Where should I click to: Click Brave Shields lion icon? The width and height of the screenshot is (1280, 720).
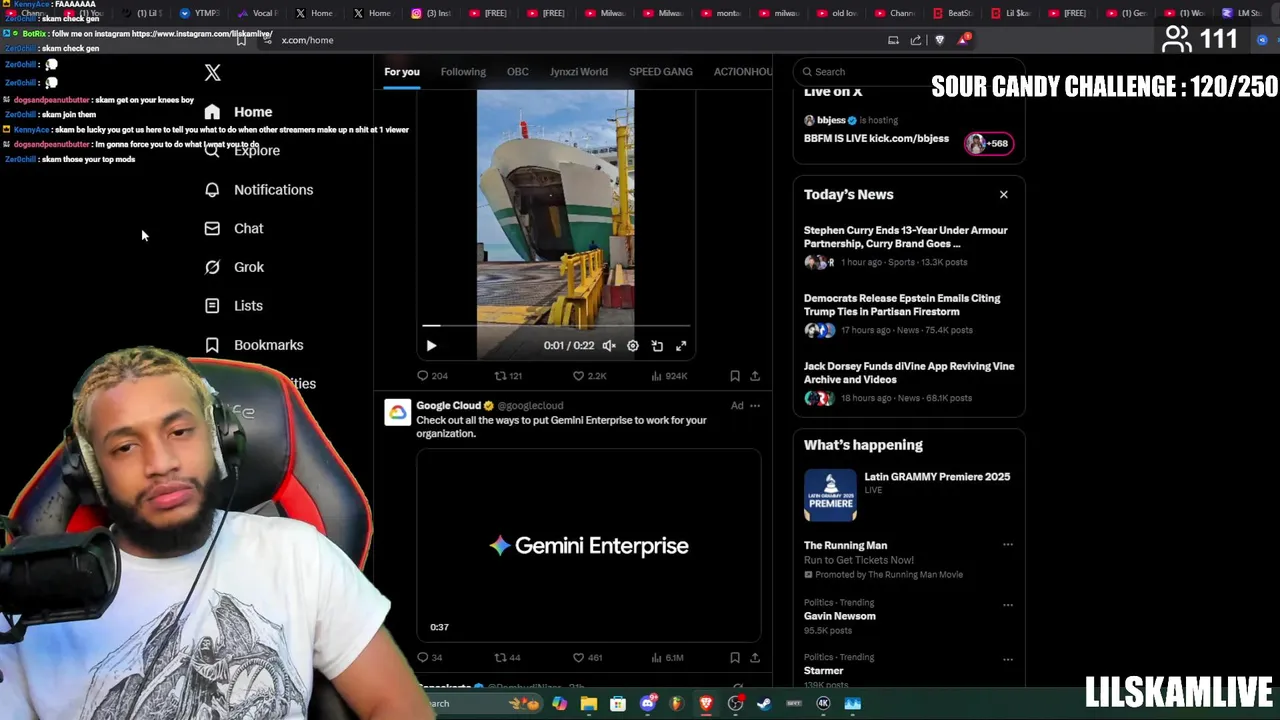tap(939, 40)
